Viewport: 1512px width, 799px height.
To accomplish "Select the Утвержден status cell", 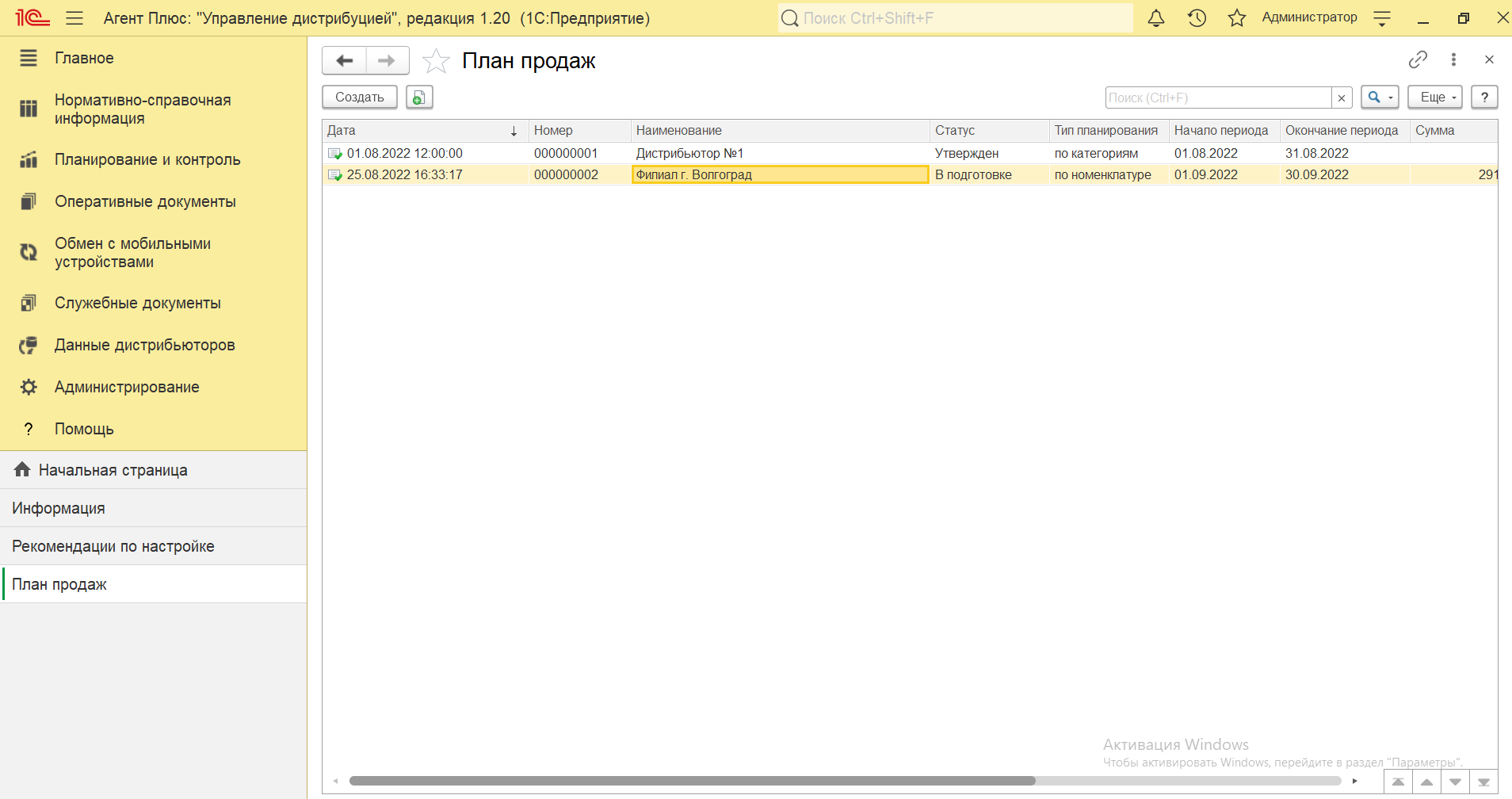I will pos(990,154).
